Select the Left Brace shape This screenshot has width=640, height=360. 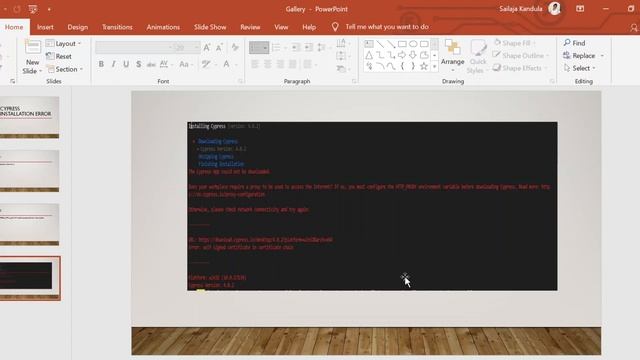point(402,66)
